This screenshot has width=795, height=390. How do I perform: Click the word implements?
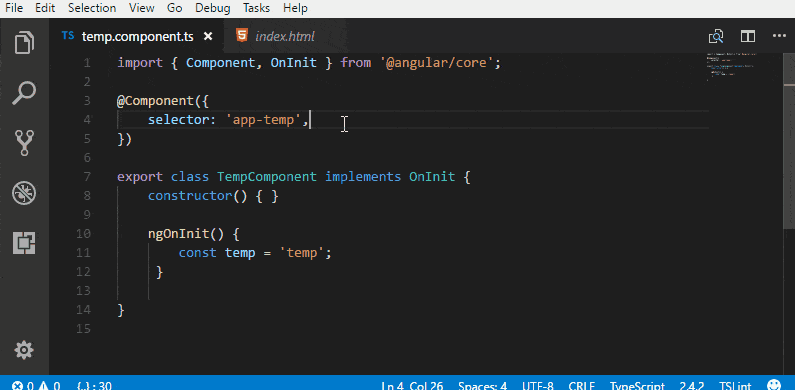[363, 177]
